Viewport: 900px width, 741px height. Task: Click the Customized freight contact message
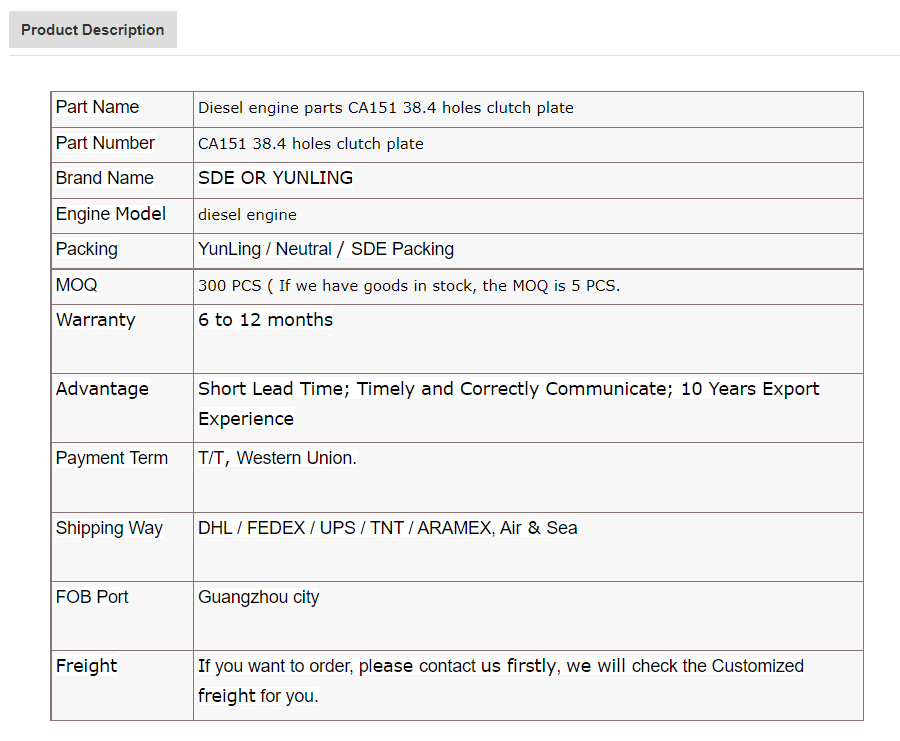pos(501,681)
